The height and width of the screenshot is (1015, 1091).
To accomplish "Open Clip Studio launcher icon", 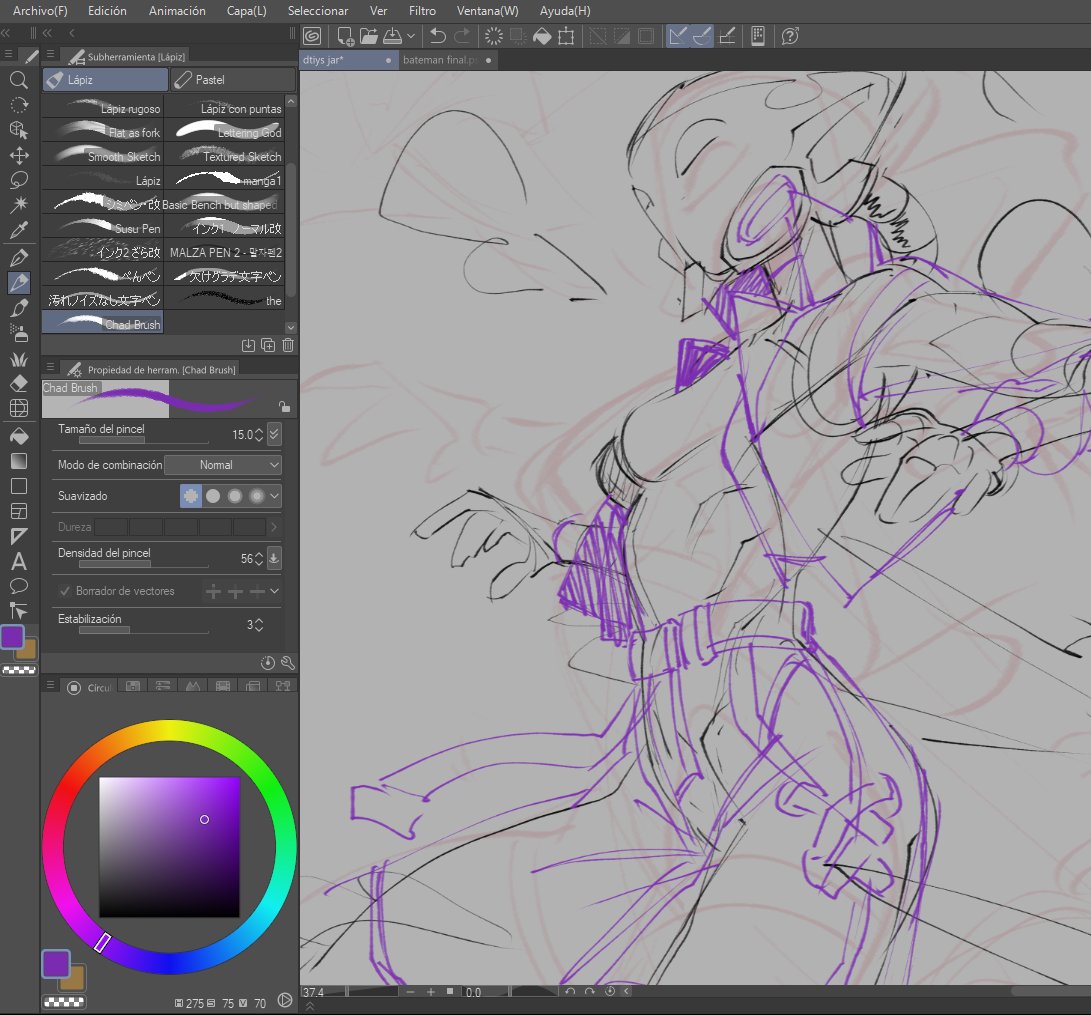I will click(312, 36).
